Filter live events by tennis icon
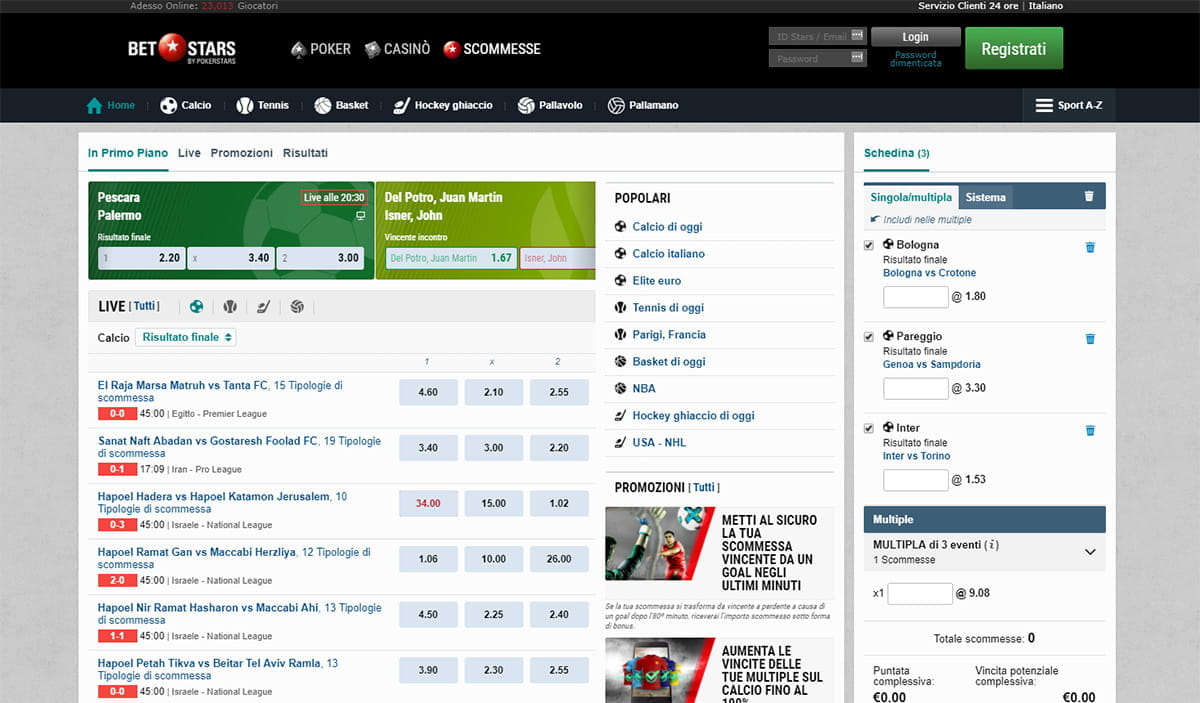This screenshot has width=1200, height=703. click(x=230, y=307)
